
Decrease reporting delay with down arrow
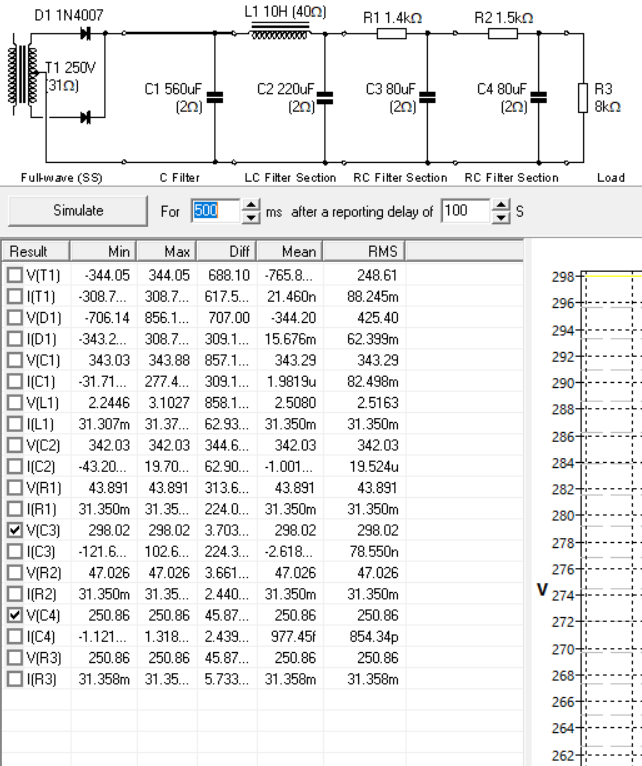[x=501, y=217]
